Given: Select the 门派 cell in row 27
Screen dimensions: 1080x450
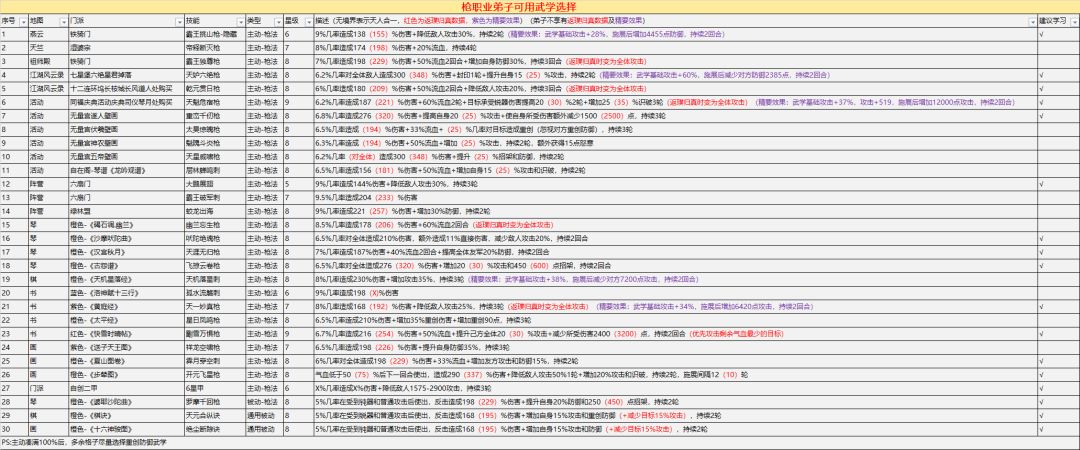Looking at the screenshot, I should 49,389.
